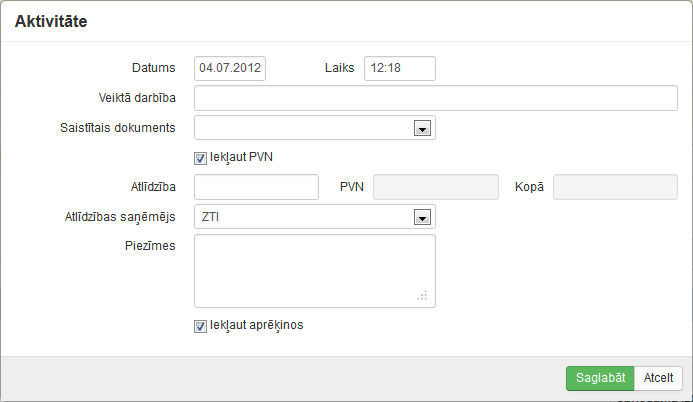Viewport: 693px width, 402px height.
Task: Click inside the Piezīmes notes textarea
Action: (x=314, y=270)
